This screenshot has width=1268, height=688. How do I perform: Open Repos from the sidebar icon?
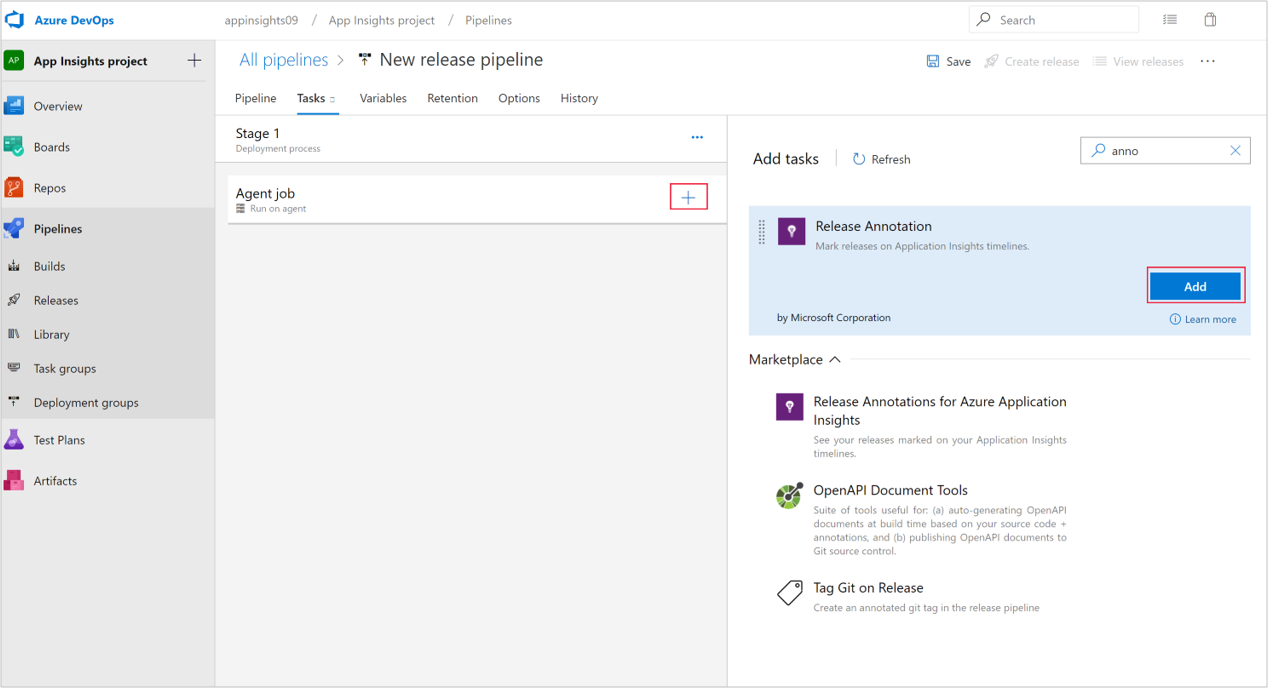tap(14, 188)
